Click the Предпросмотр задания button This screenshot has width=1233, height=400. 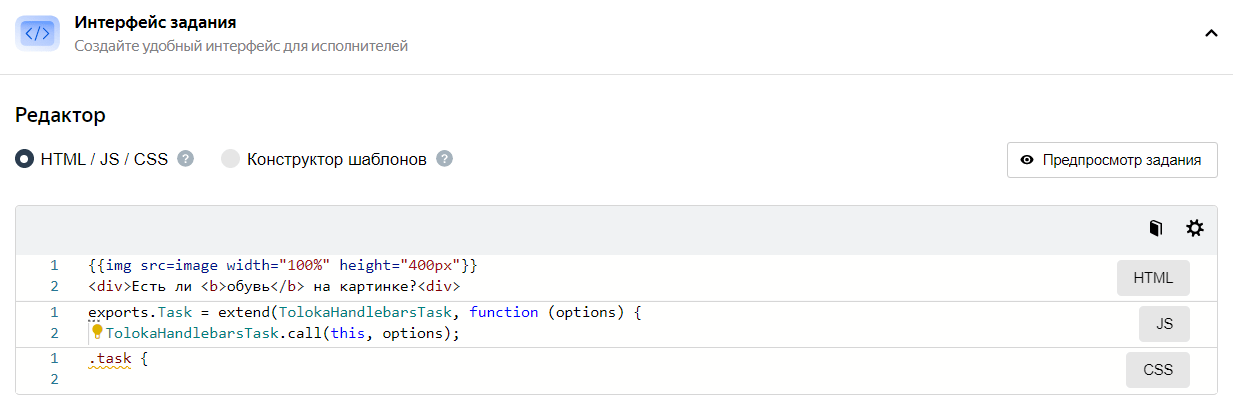click(1111, 160)
